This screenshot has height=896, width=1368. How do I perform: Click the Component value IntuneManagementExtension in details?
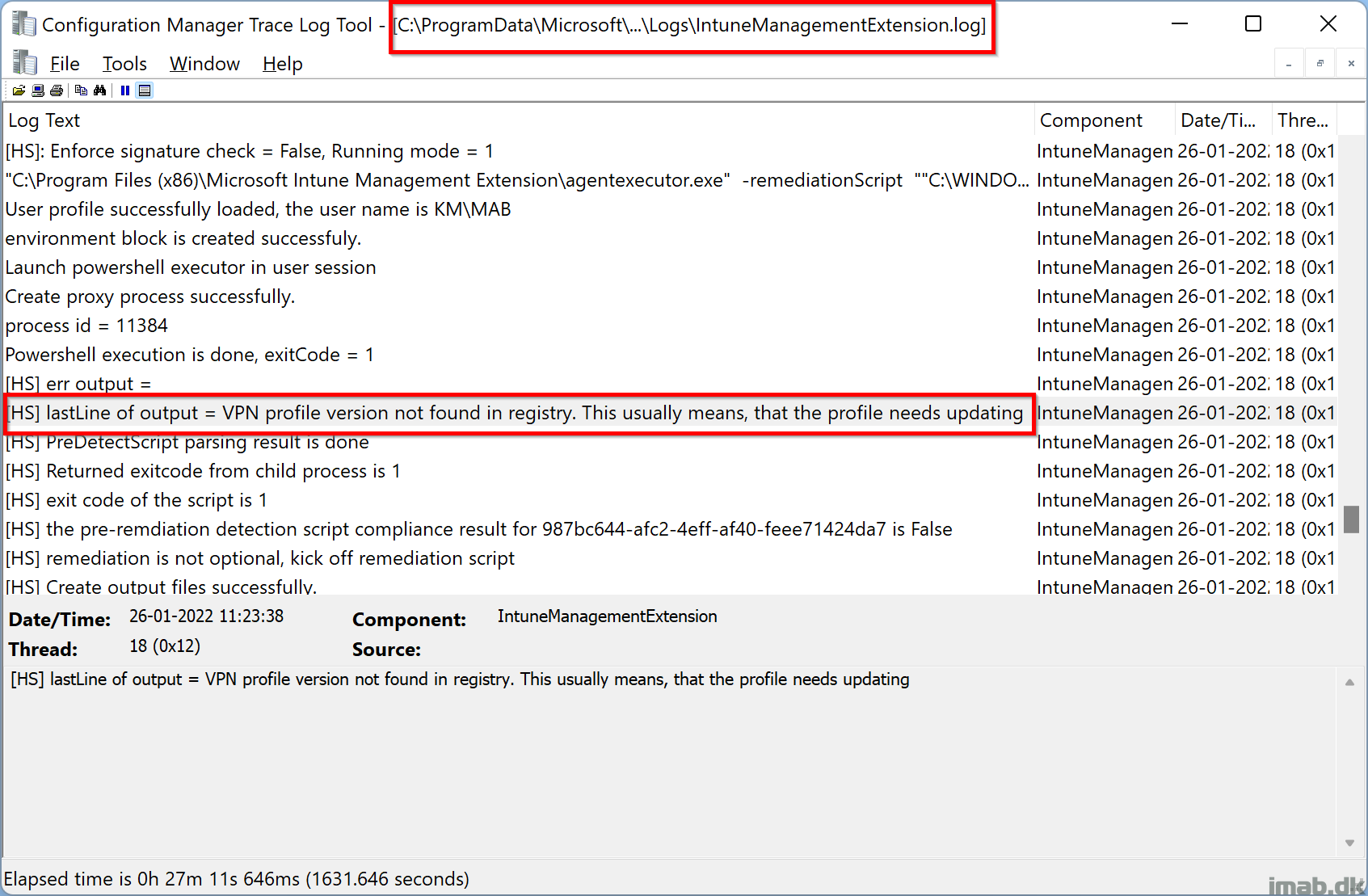point(607,616)
